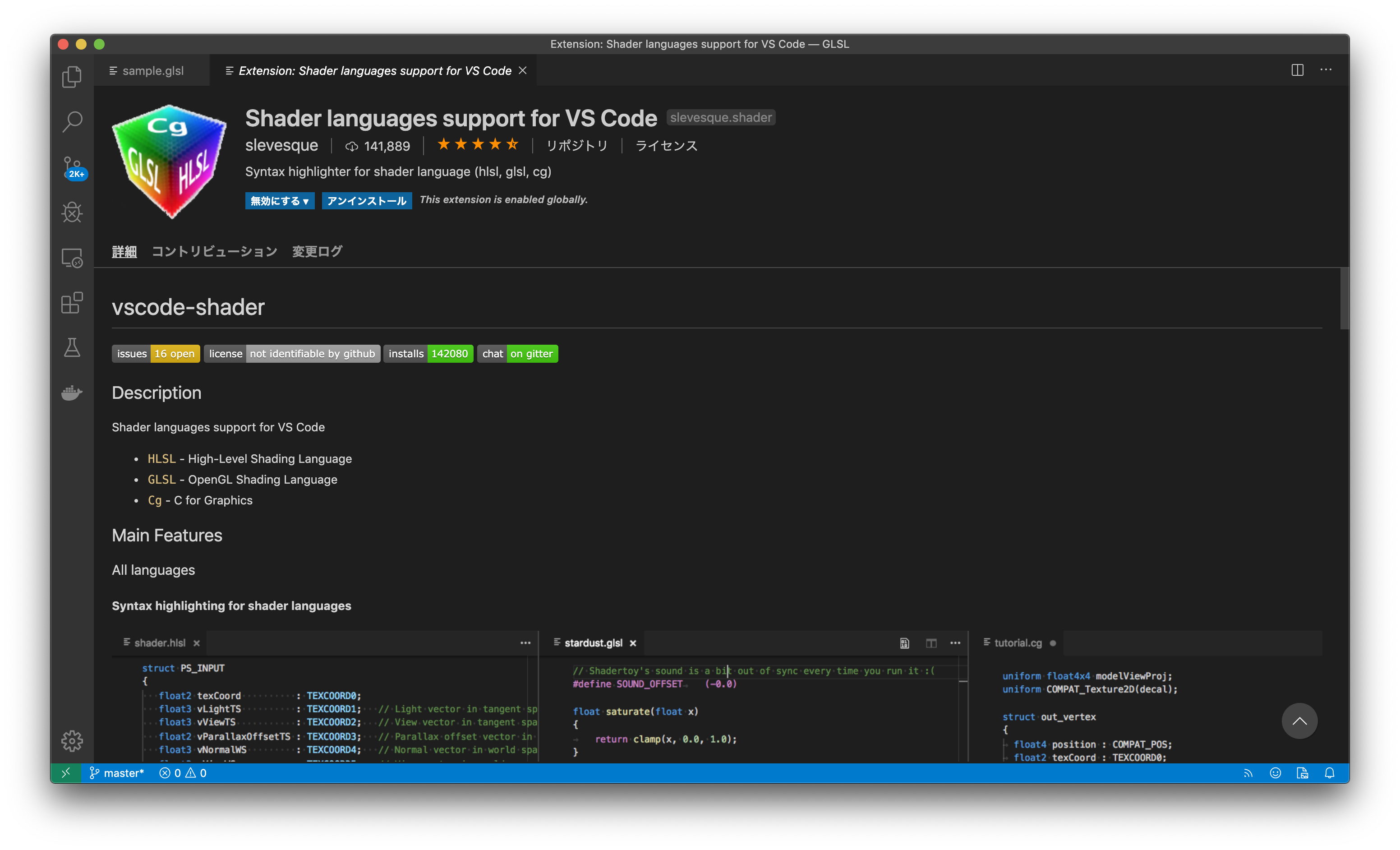Click the extension details vertical scrollbar
The image size is (1400, 850).
coord(1345,298)
